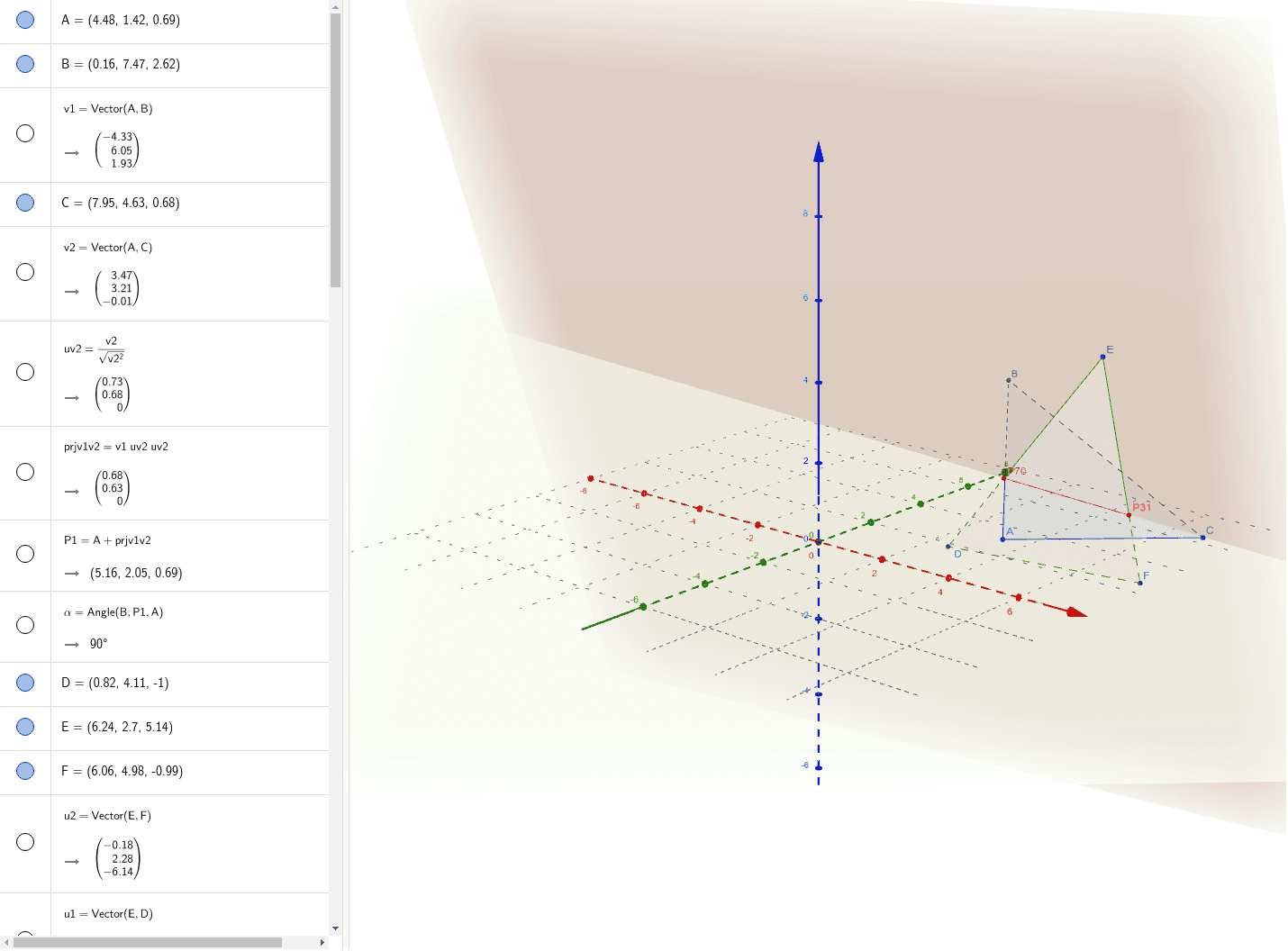Click point E in the 3D view

click(1102, 357)
